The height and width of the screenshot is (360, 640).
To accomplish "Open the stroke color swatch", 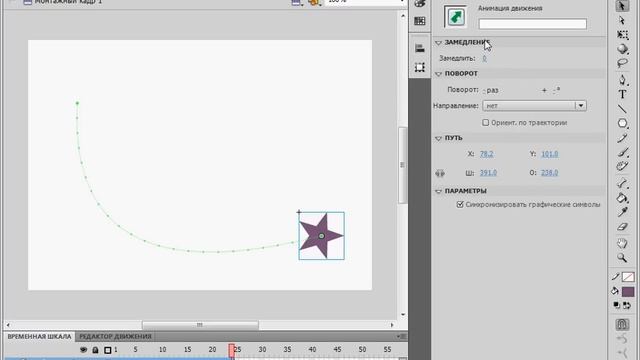I will click(628, 277).
